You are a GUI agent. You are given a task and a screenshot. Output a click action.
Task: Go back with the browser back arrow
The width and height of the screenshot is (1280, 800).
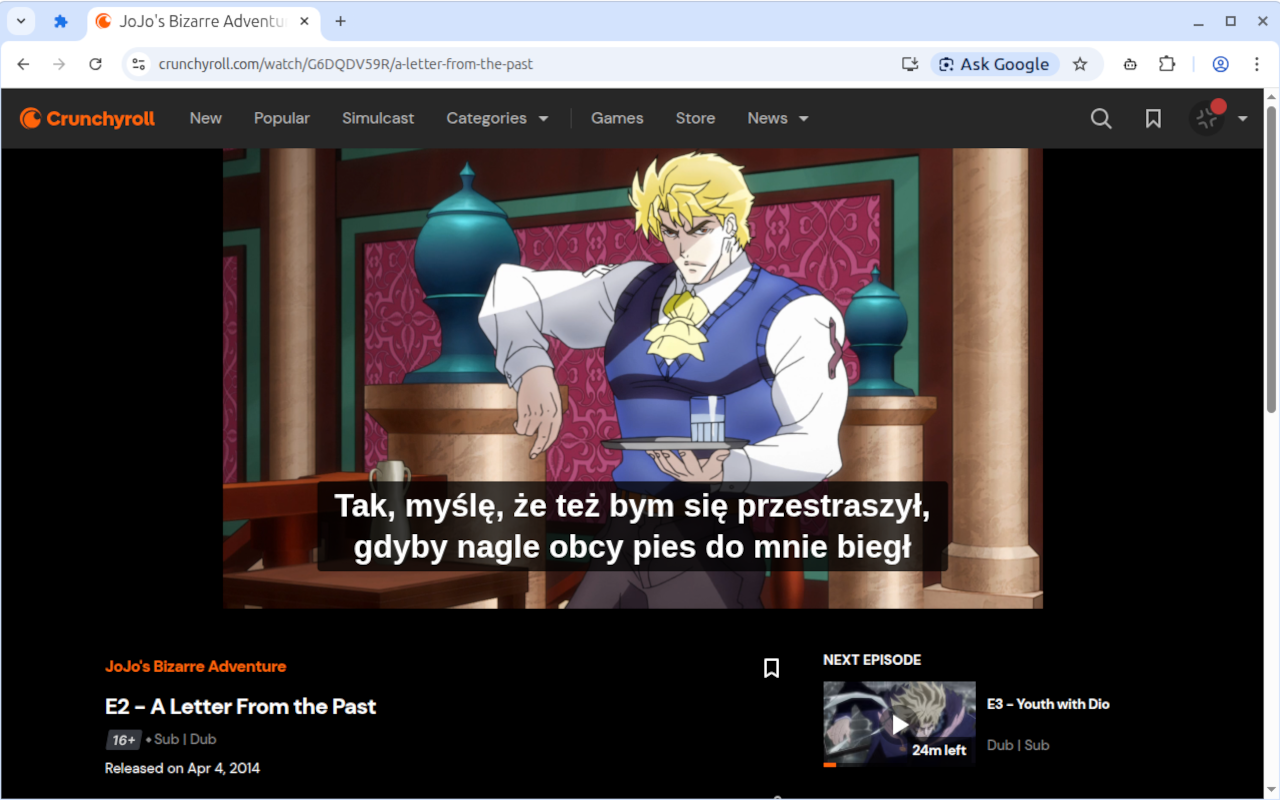click(x=23, y=64)
